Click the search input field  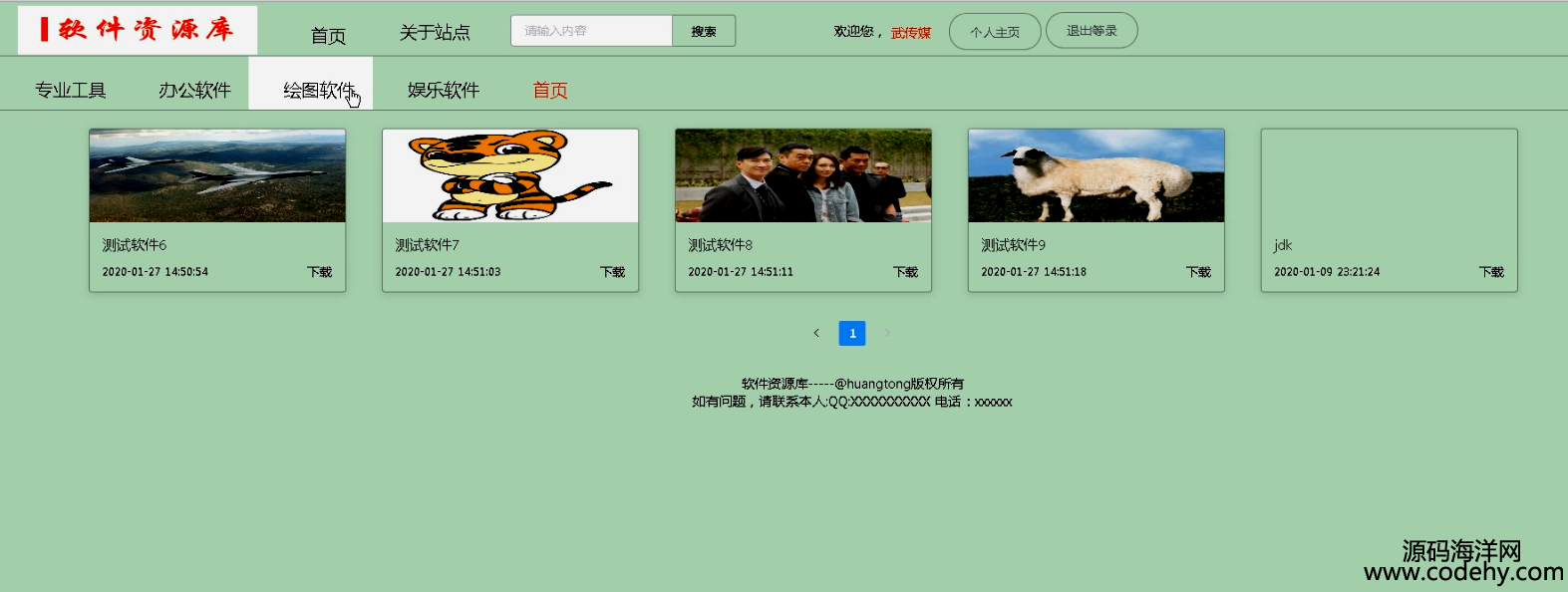click(x=592, y=31)
